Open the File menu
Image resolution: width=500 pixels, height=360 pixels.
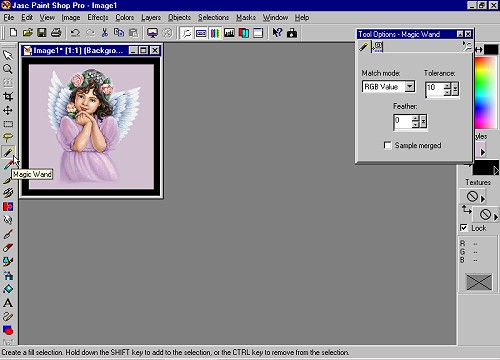coord(9,17)
